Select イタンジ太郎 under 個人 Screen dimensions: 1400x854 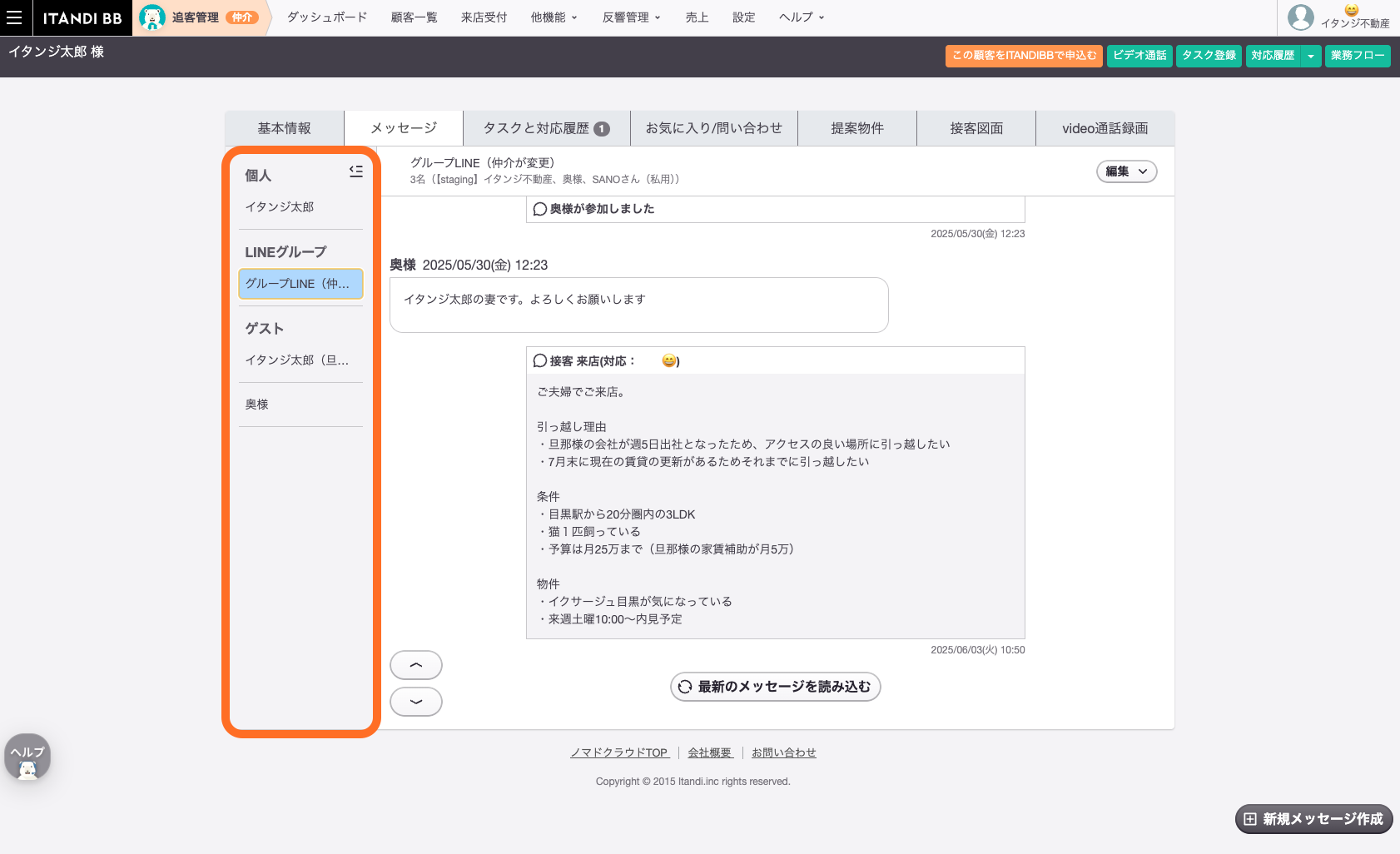280,206
